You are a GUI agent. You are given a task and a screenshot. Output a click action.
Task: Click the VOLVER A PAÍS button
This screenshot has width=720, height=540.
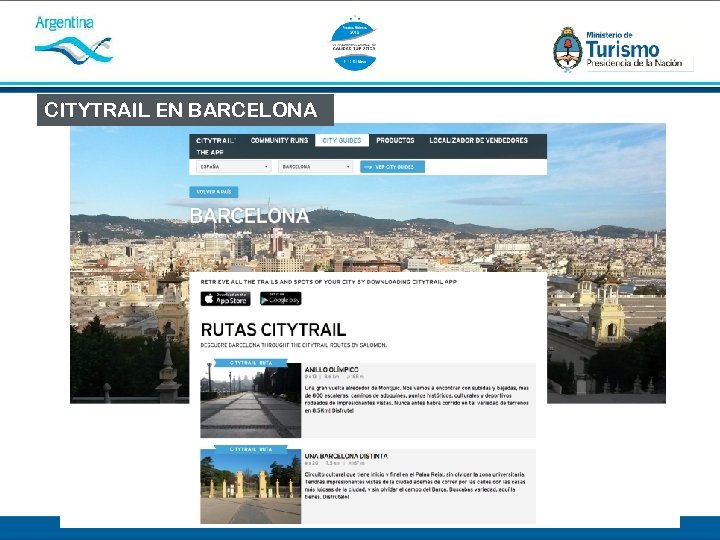214,192
